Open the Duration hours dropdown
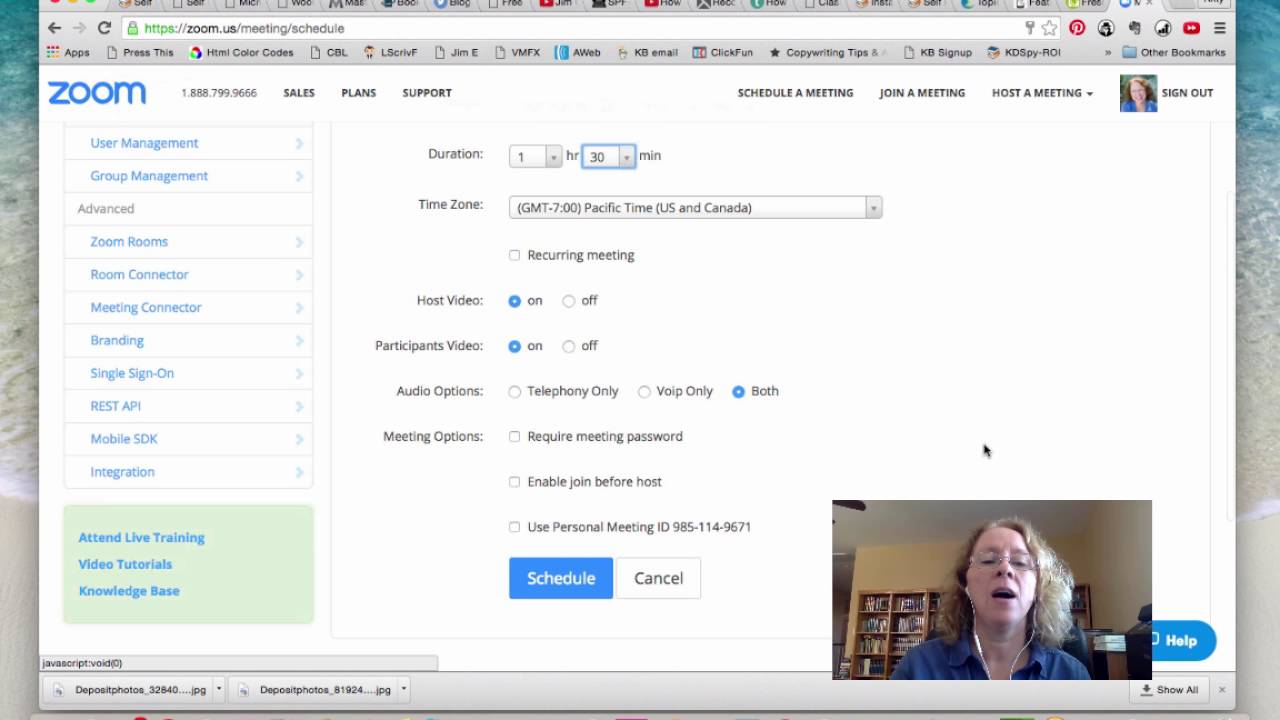 [x=535, y=156]
